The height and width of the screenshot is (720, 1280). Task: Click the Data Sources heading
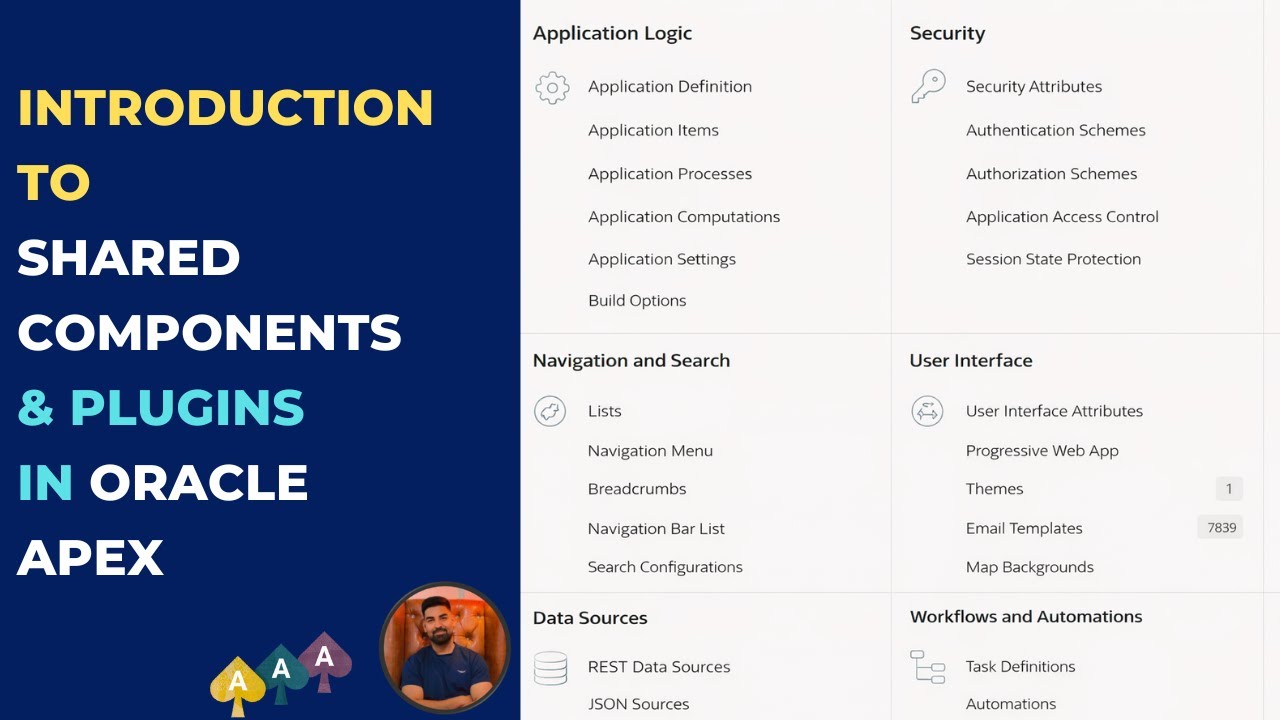point(590,618)
